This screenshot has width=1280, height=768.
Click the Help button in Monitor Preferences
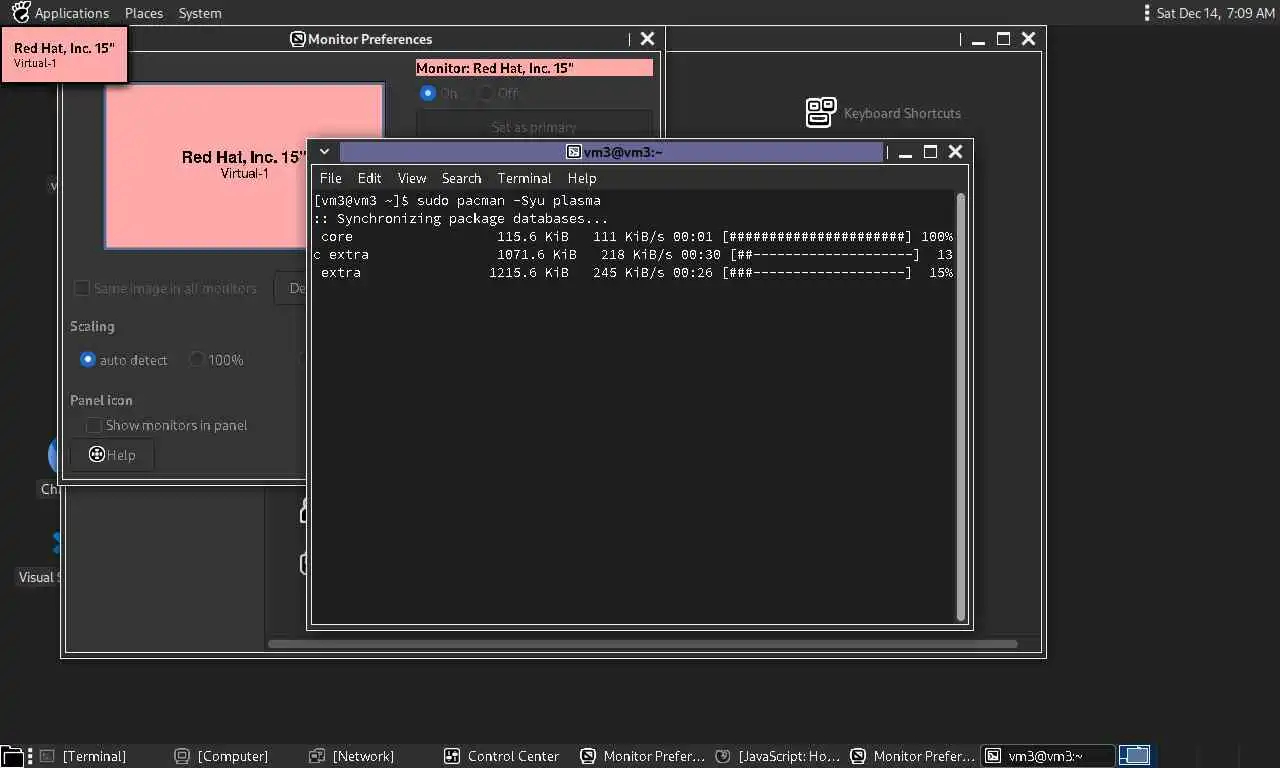(x=112, y=455)
